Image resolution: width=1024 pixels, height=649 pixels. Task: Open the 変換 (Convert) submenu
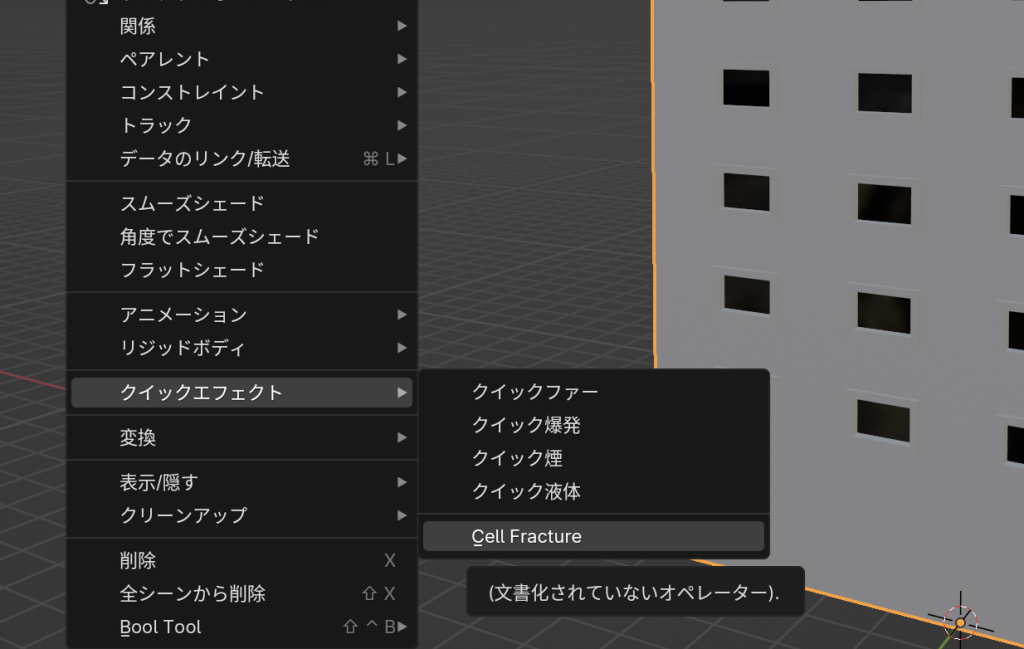tap(241, 438)
